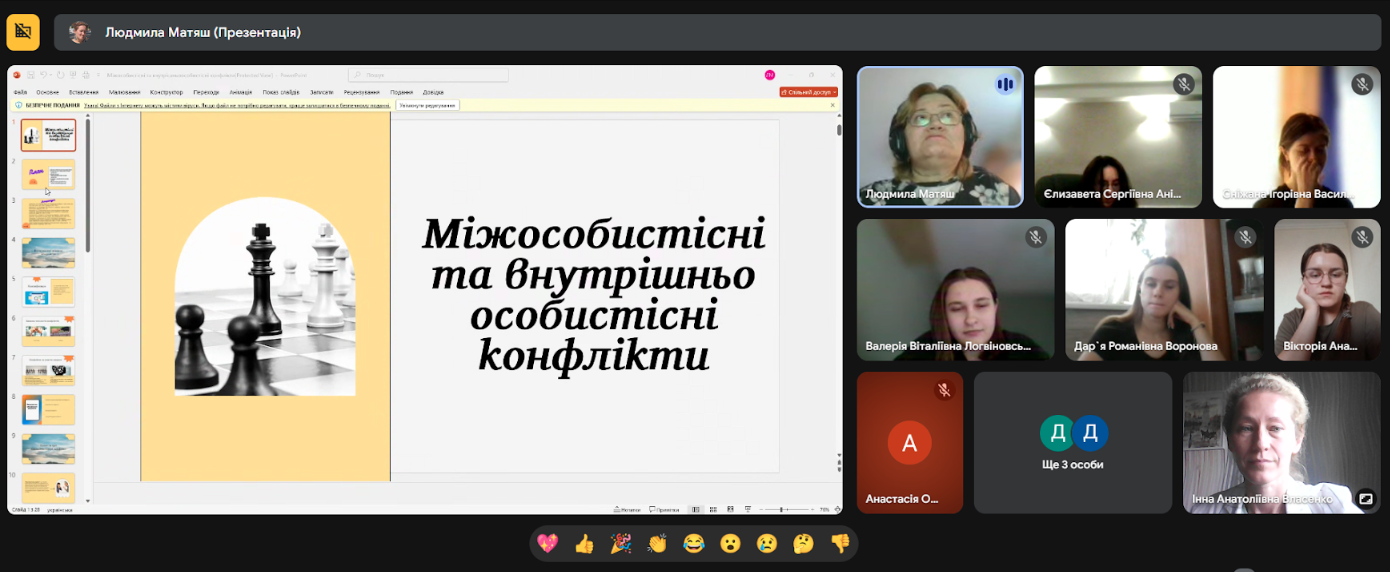Open the Вставлення ribbon tab

tap(84, 92)
